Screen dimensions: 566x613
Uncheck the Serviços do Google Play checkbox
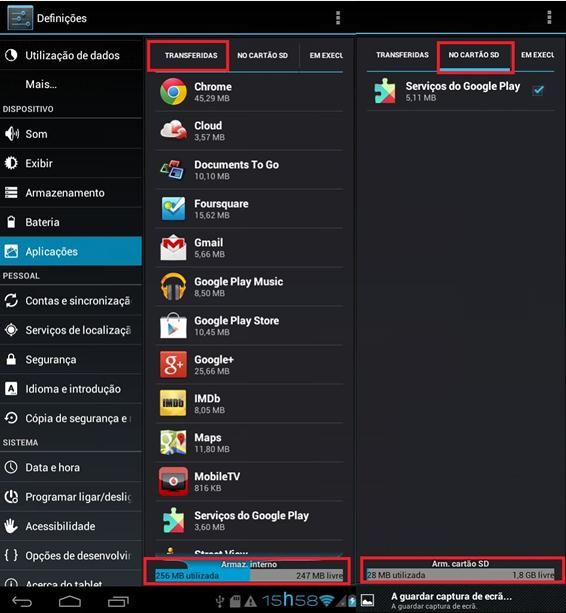(538, 90)
